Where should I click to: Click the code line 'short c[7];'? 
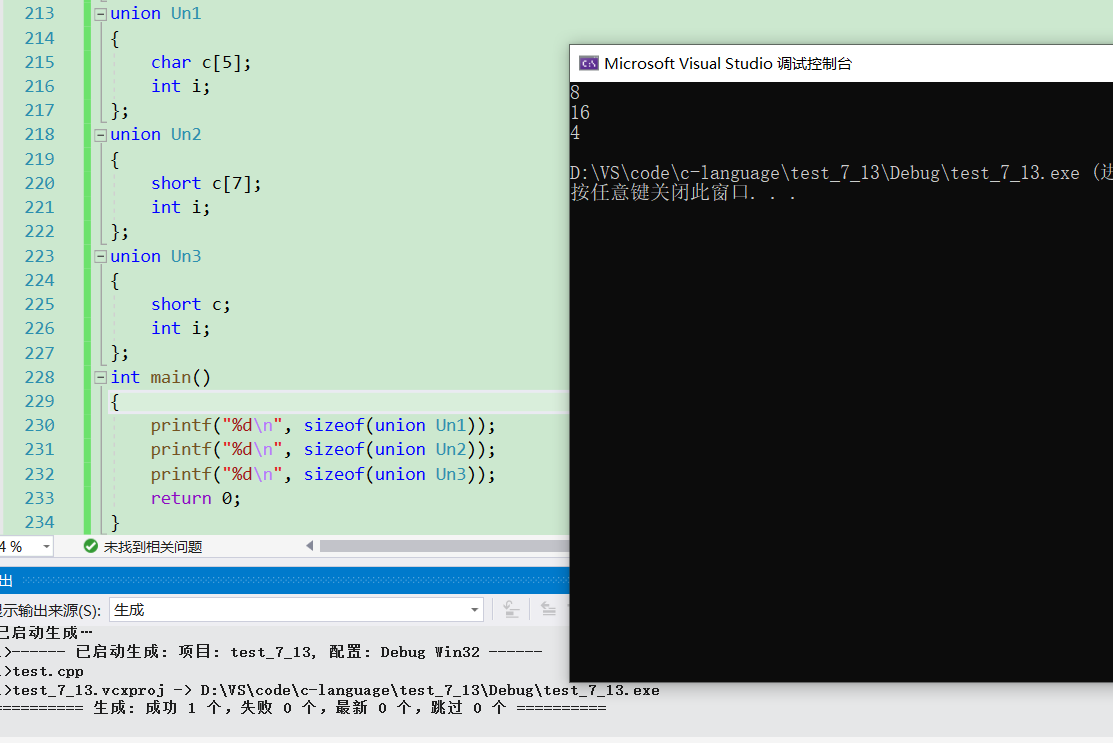pos(206,184)
